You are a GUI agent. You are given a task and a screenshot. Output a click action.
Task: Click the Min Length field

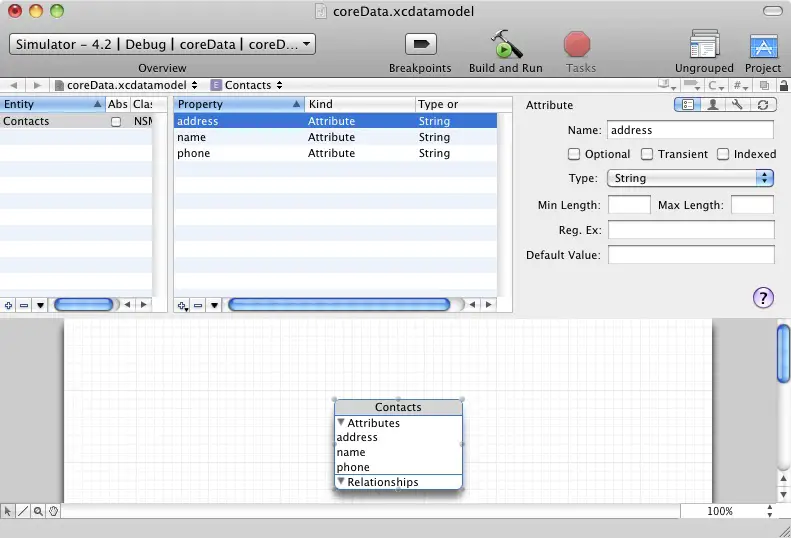pos(629,205)
